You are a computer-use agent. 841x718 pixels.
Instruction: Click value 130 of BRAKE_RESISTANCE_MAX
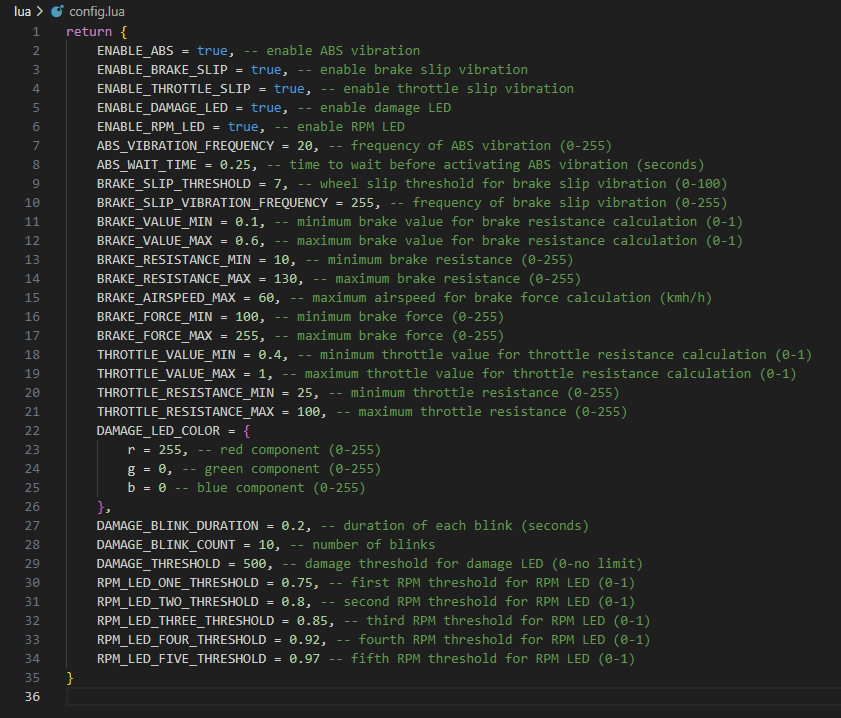pos(285,279)
